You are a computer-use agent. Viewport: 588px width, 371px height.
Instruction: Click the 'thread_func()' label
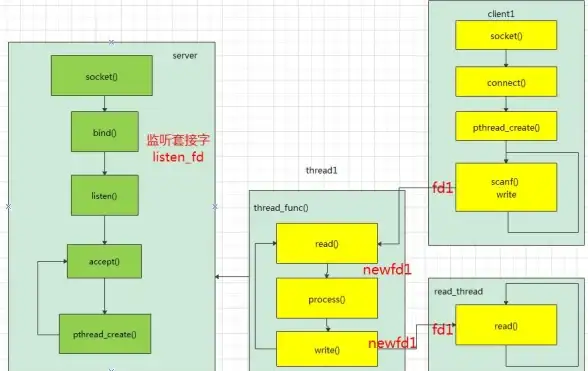281,207
